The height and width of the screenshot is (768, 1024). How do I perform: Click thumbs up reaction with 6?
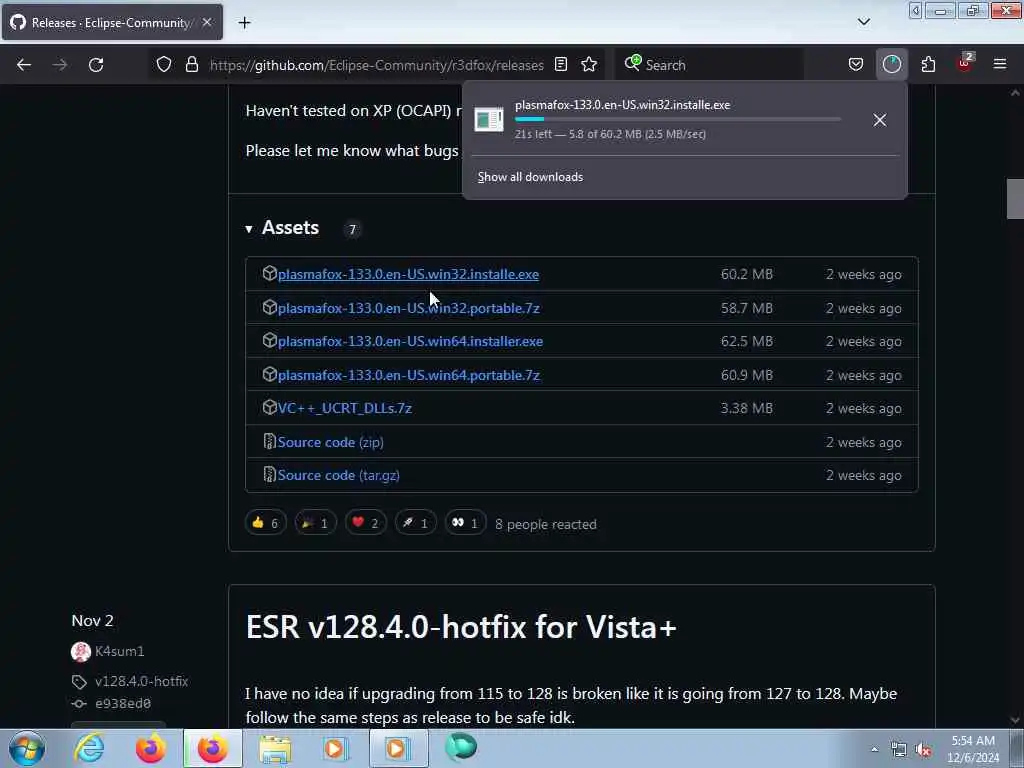(265, 523)
